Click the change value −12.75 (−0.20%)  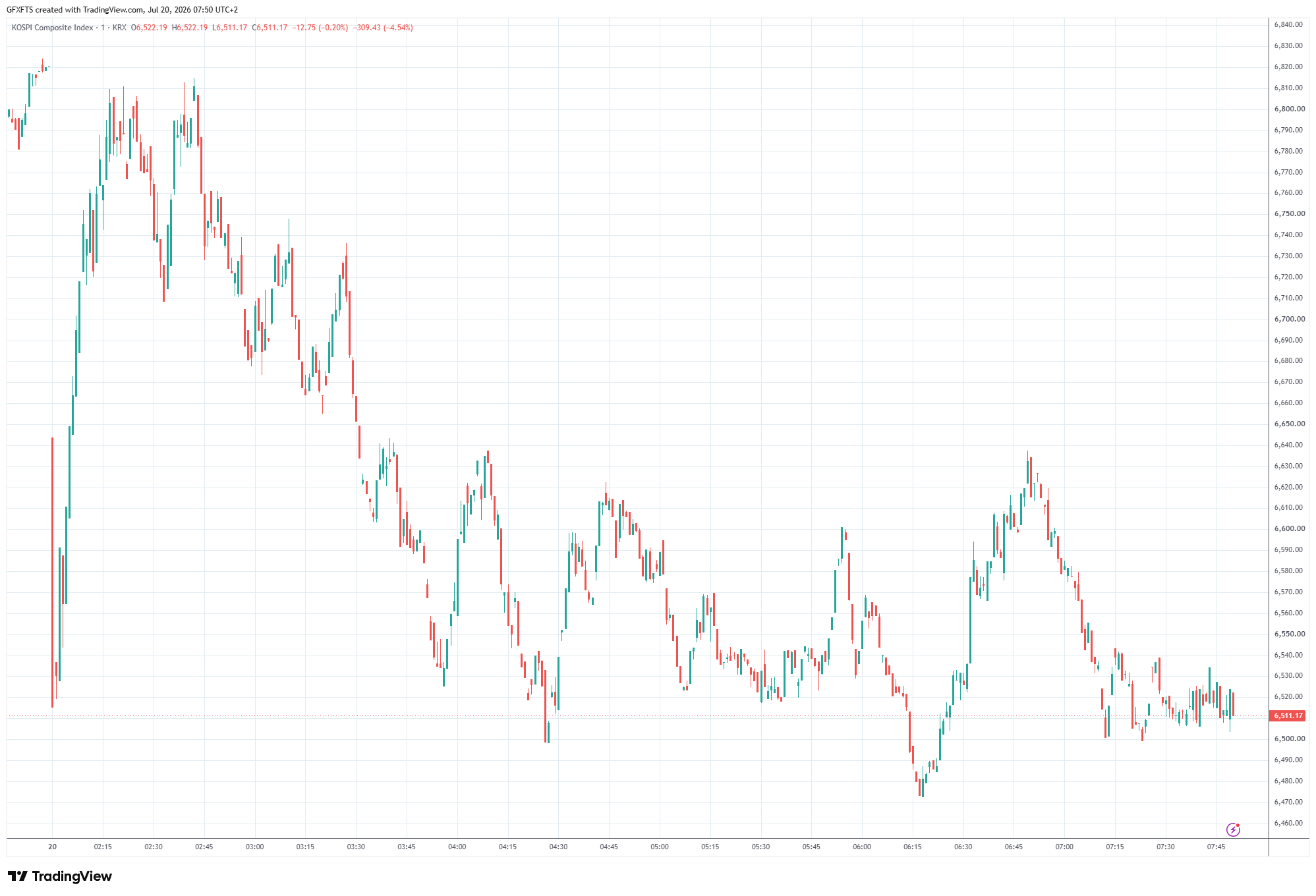click(x=320, y=28)
